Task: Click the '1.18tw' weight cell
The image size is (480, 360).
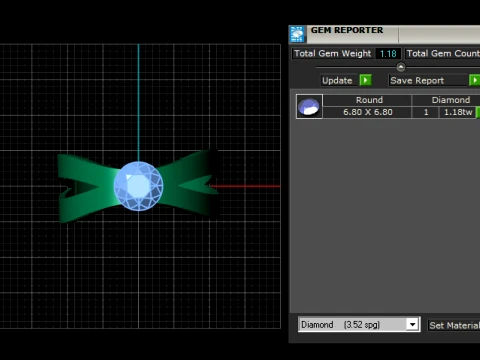Action: click(458, 112)
